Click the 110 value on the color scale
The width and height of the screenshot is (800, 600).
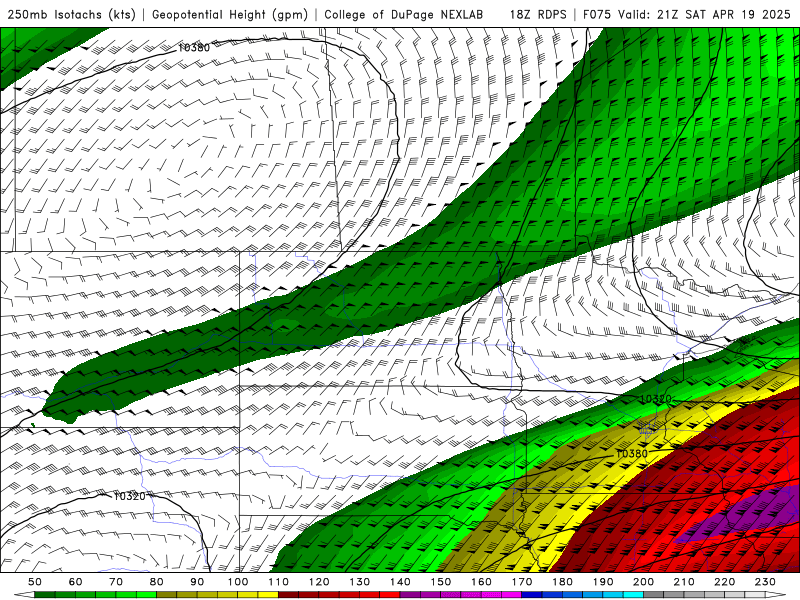pyautogui.click(x=278, y=582)
